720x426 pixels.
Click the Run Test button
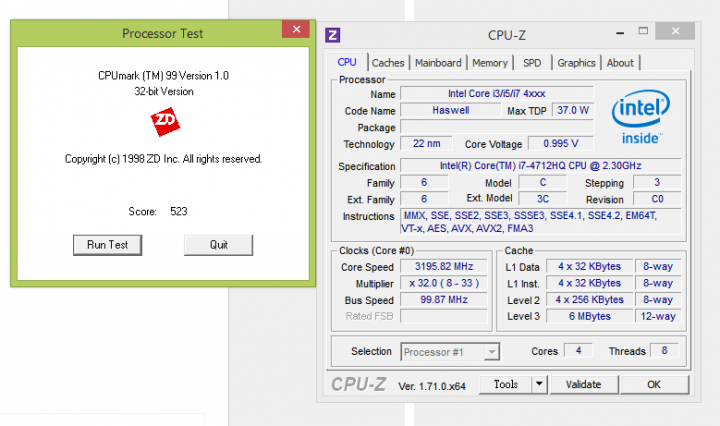coord(107,245)
